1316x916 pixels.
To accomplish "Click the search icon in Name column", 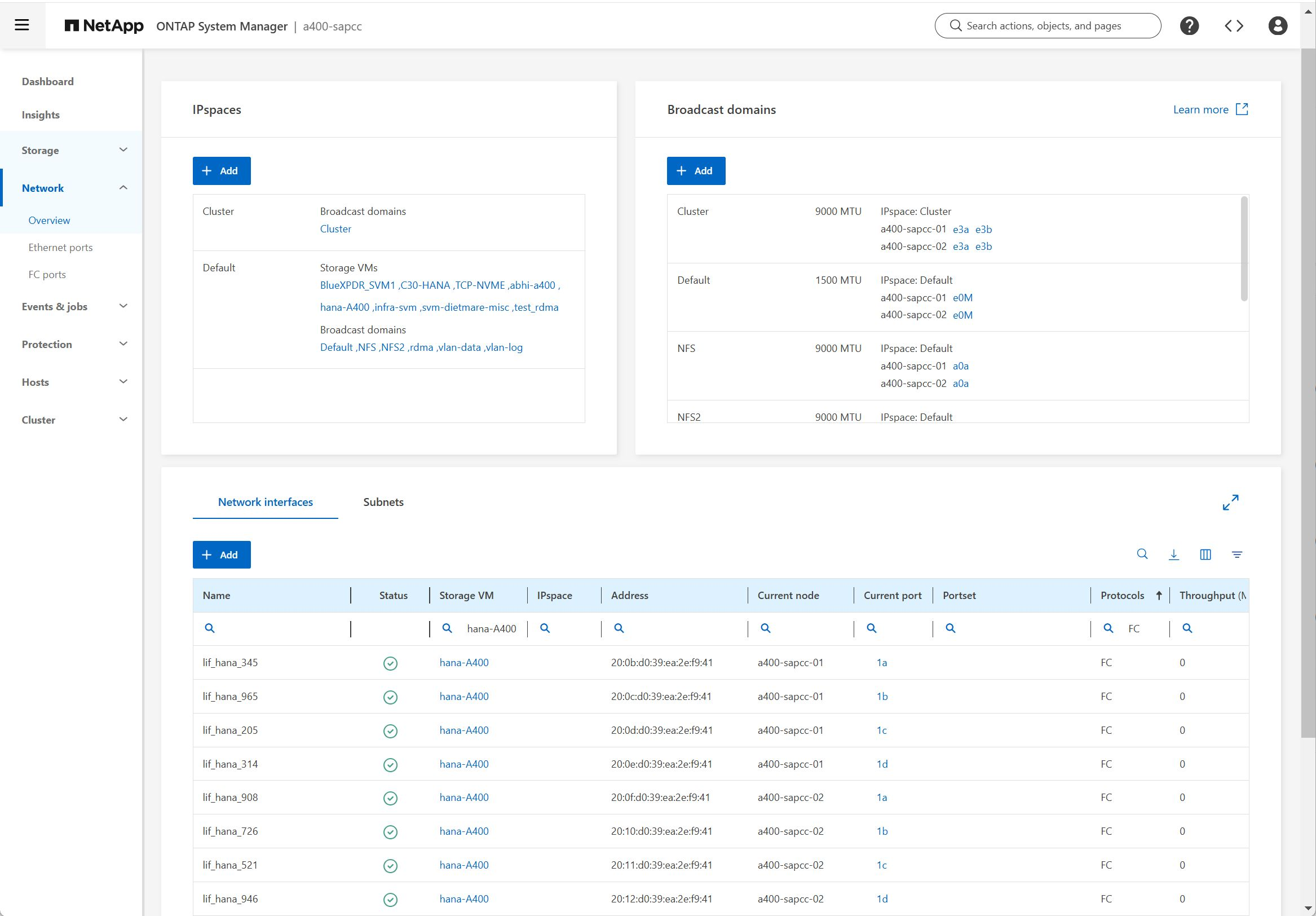I will pos(207,627).
